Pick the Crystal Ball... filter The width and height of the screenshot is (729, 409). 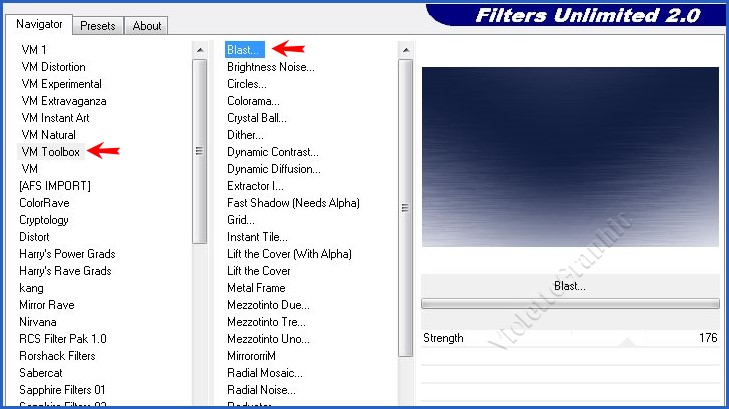click(256, 118)
